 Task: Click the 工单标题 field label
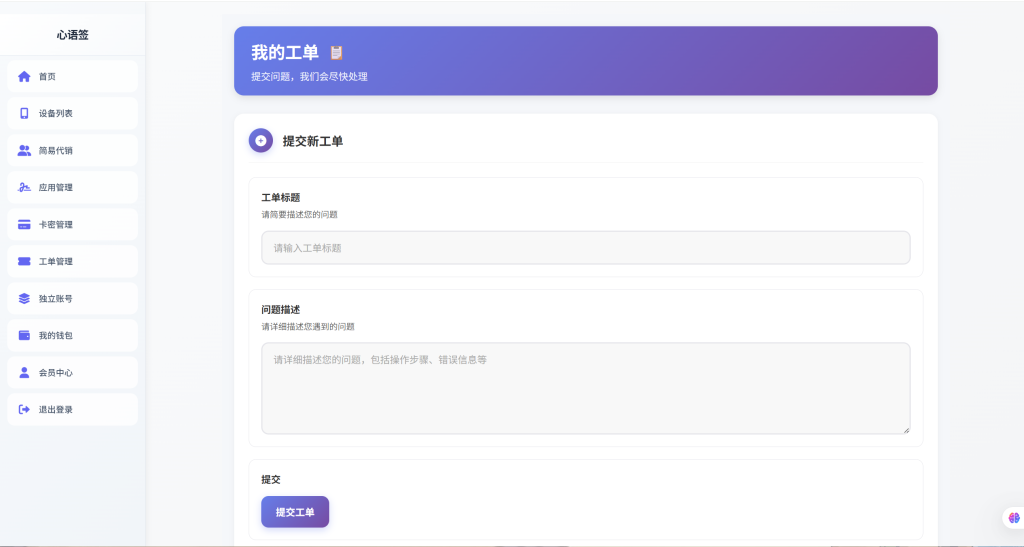[281, 197]
